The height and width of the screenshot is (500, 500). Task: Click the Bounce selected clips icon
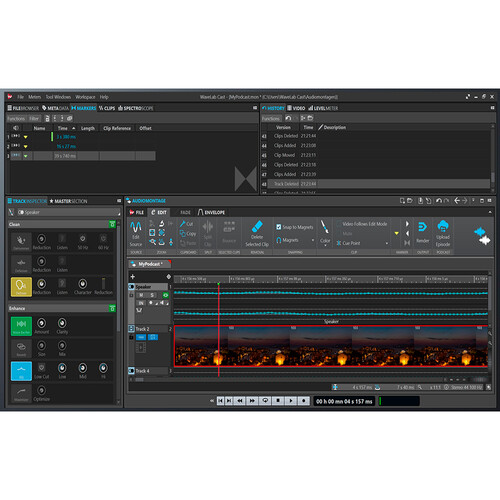229,227
